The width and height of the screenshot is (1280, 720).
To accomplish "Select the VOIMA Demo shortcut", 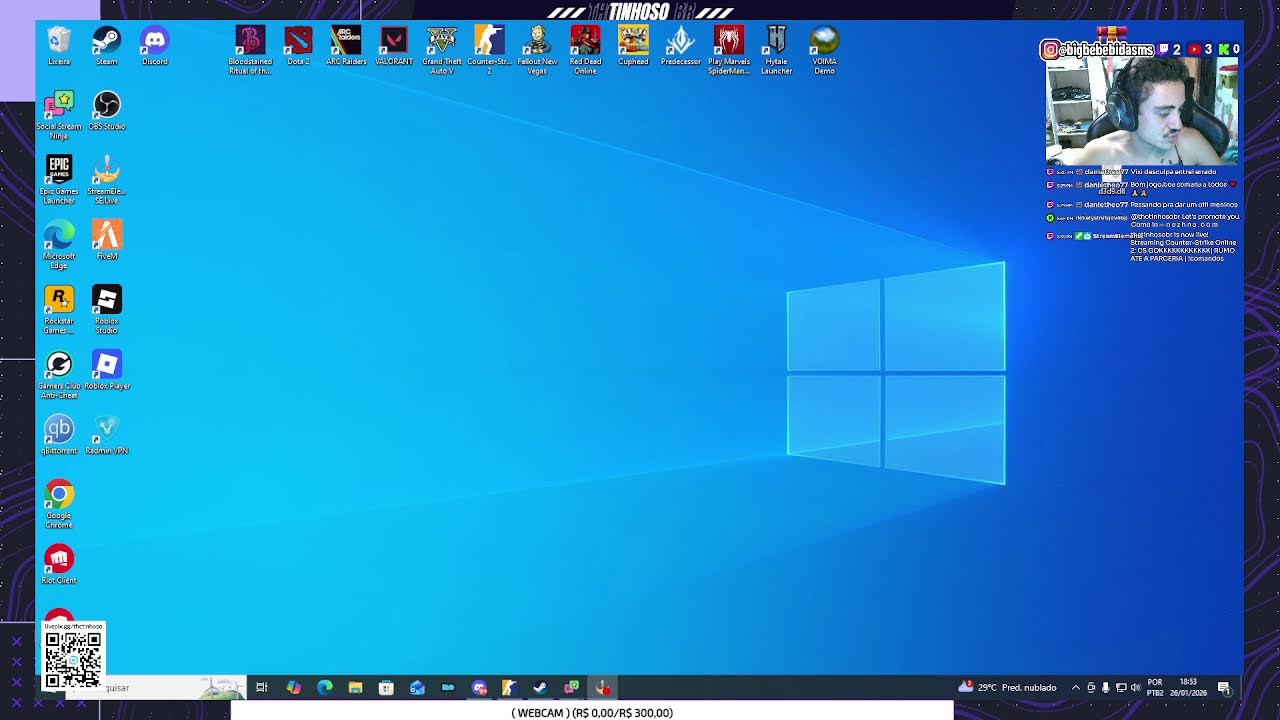I will point(824,50).
